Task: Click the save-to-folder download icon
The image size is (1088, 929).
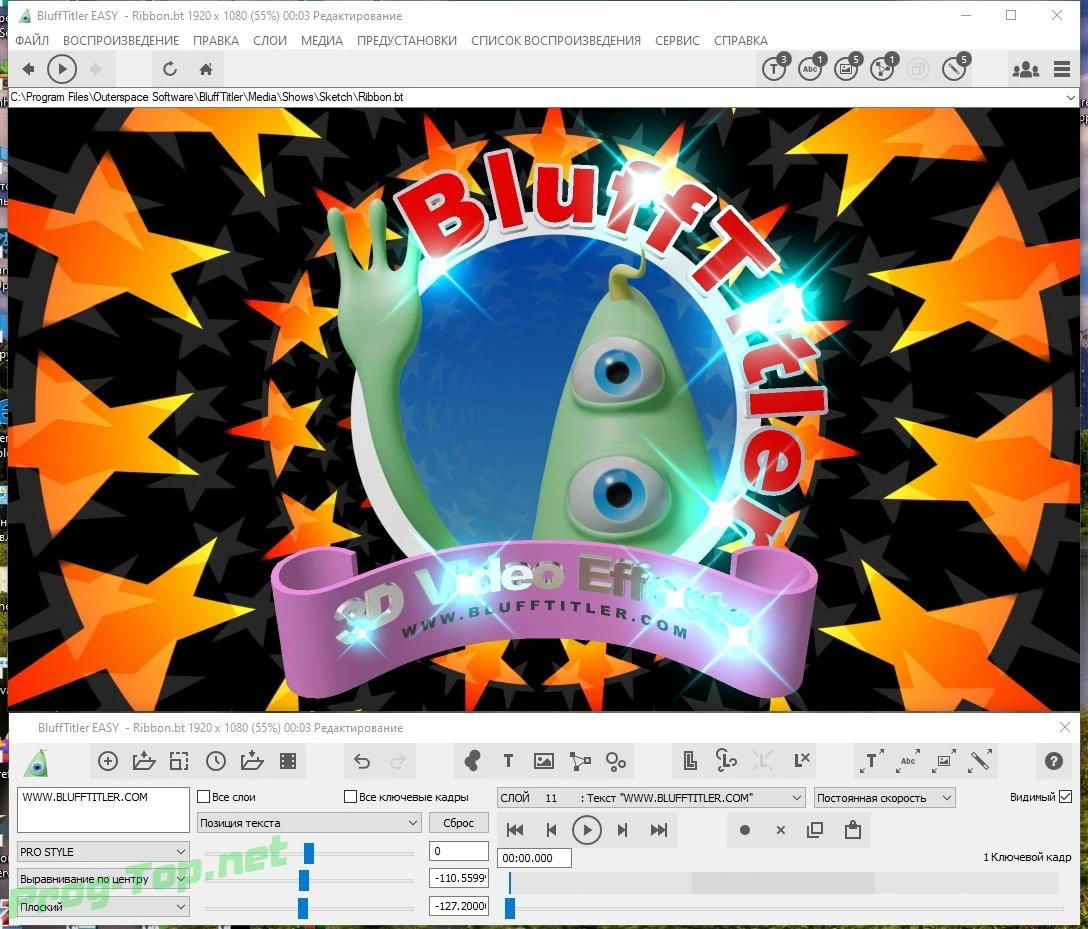Action: (252, 761)
